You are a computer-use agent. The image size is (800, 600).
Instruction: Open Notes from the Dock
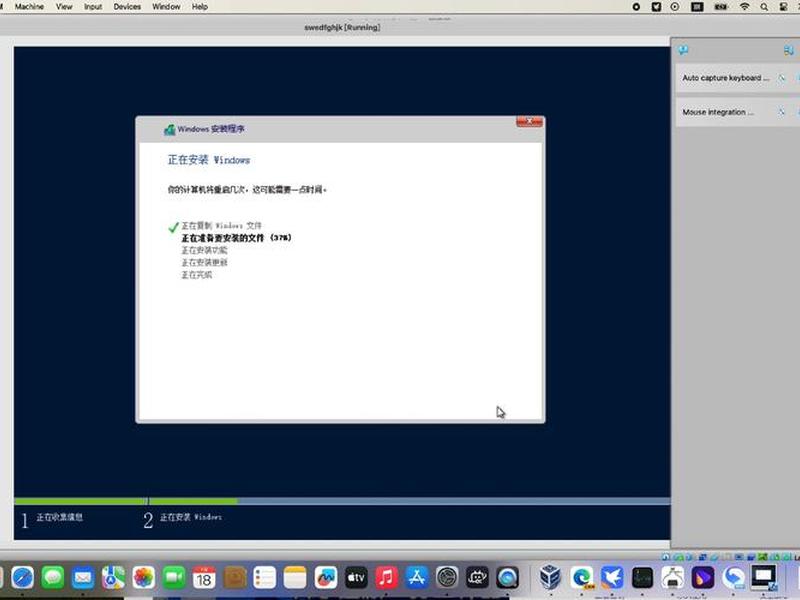pyautogui.click(x=295, y=578)
